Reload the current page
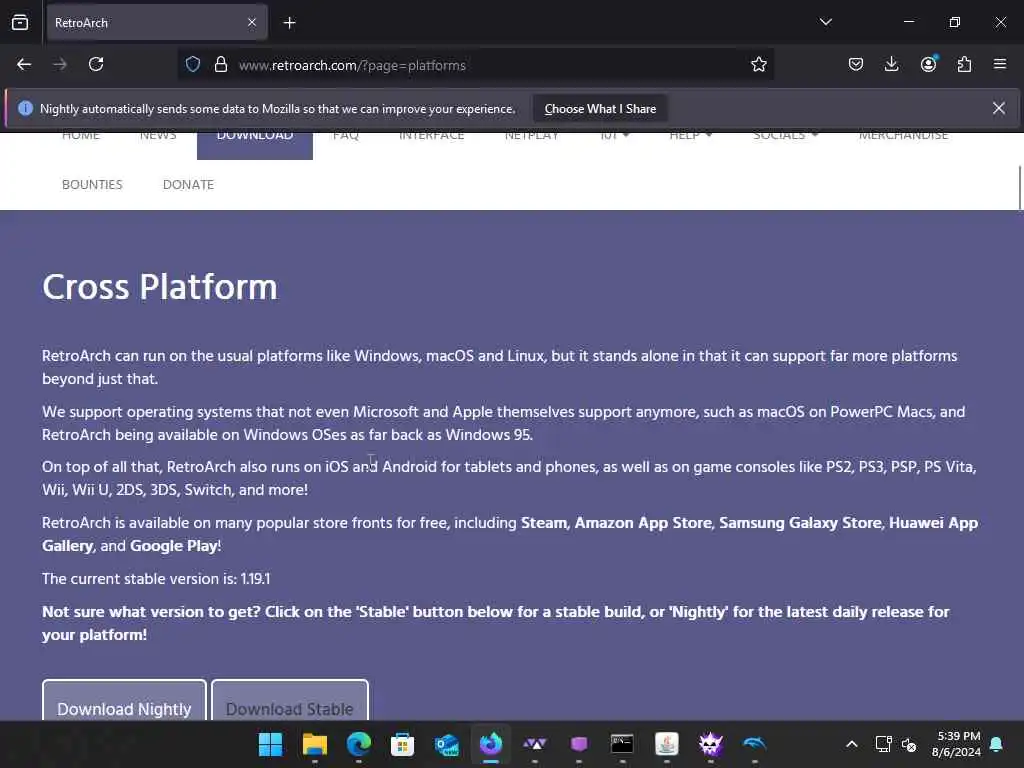Screen dimensions: 1024x768 click(x=96, y=65)
